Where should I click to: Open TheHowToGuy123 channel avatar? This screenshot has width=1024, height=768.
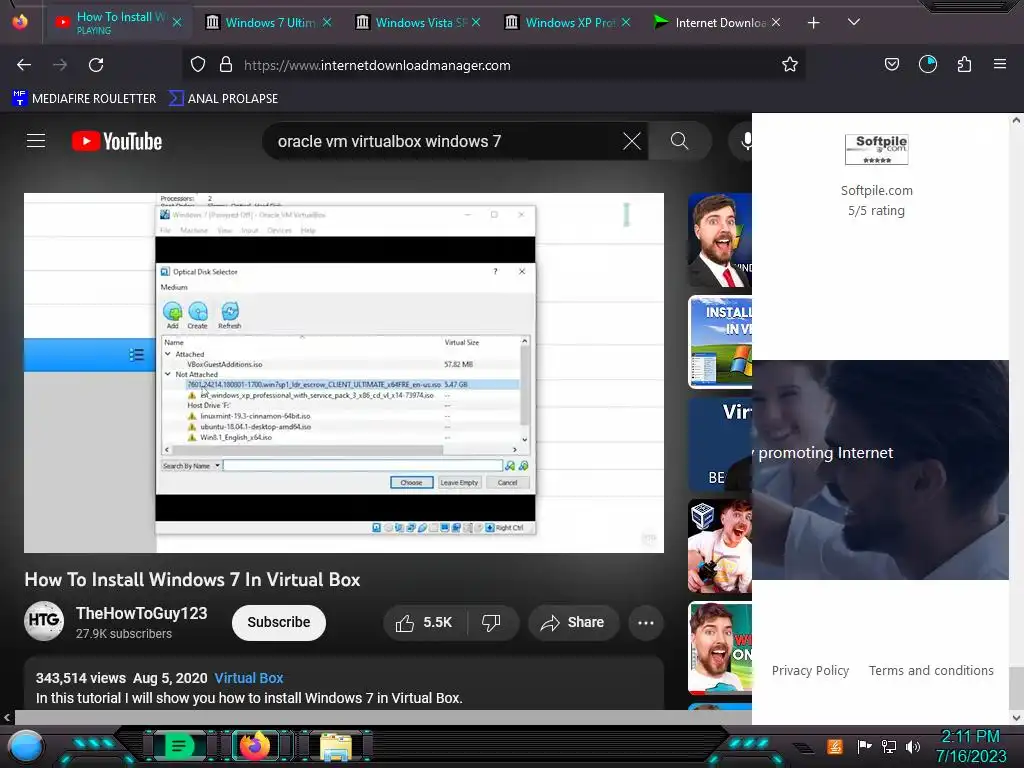click(44, 620)
